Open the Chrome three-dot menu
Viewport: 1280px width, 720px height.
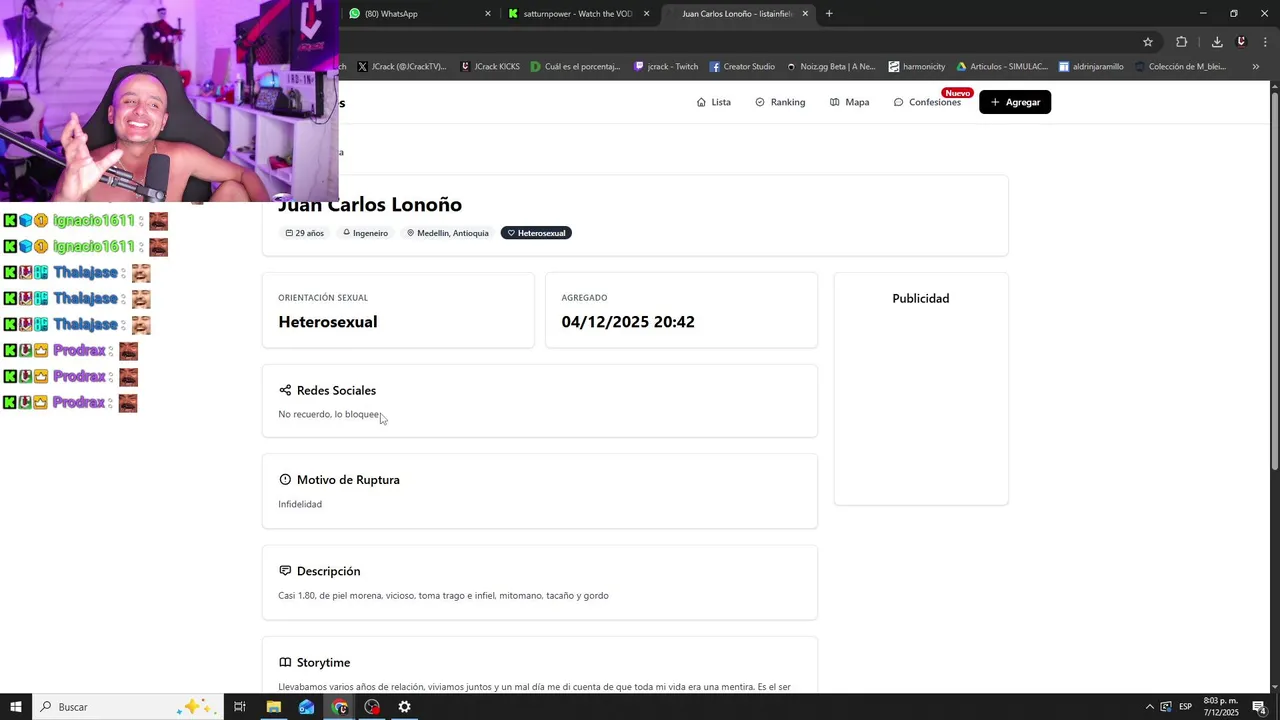point(1265,42)
